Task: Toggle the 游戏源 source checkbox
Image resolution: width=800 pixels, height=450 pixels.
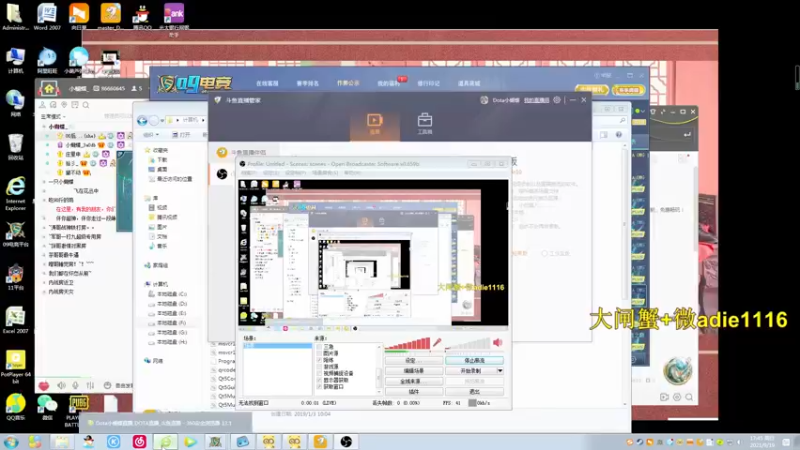Action: pyautogui.click(x=319, y=366)
